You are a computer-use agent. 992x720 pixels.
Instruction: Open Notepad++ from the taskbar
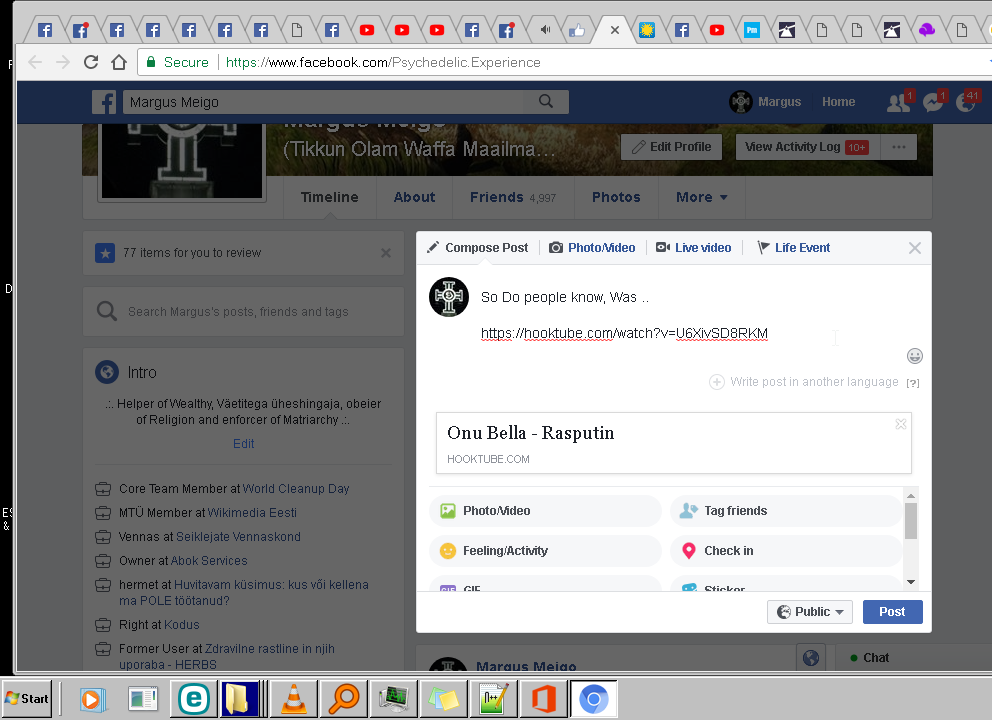coord(493,699)
